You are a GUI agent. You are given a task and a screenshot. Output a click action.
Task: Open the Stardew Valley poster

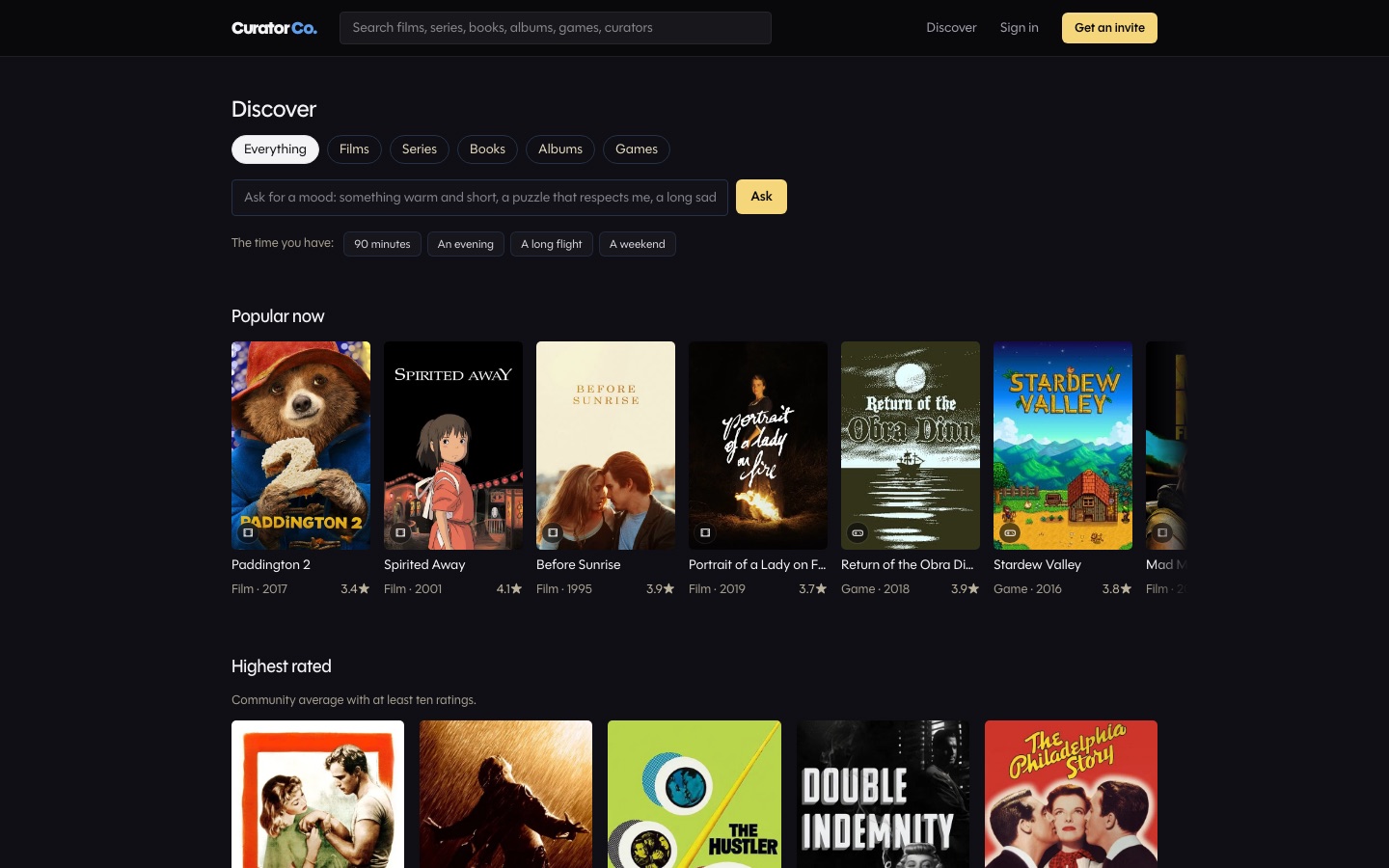1063,446
